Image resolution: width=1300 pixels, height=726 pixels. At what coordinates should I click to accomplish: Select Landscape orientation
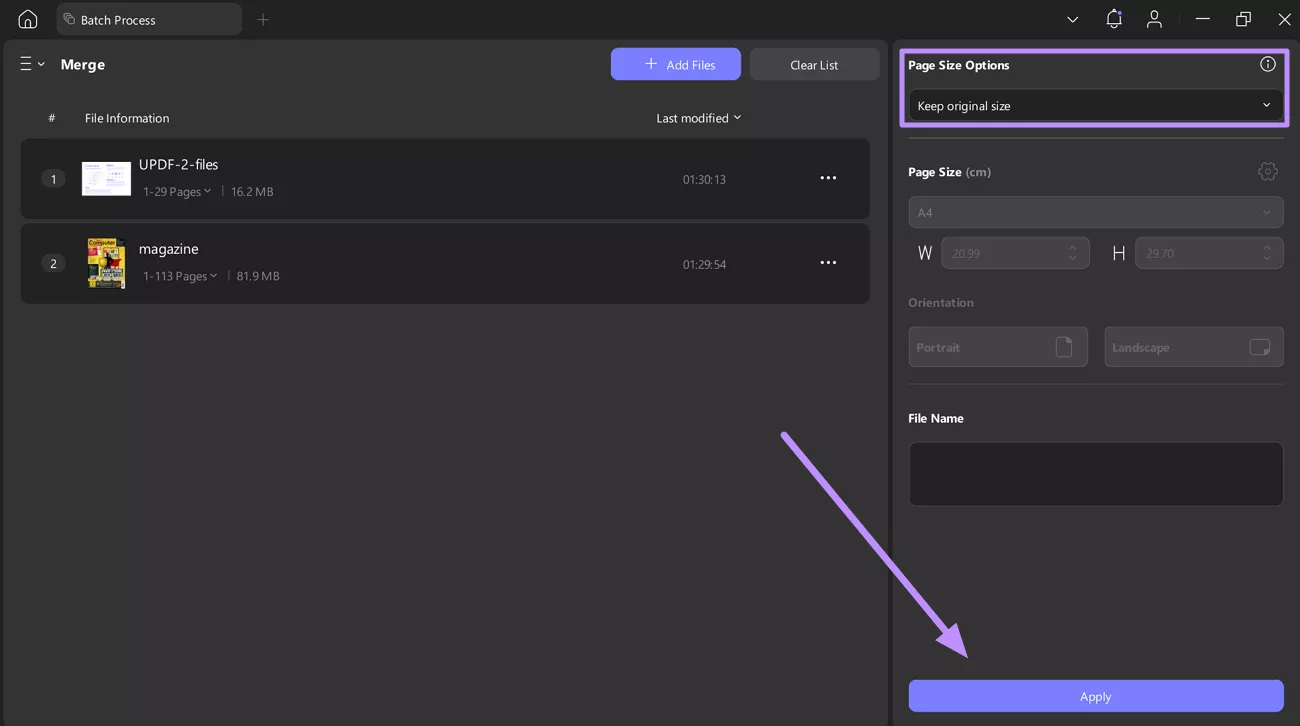point(1193,346)
